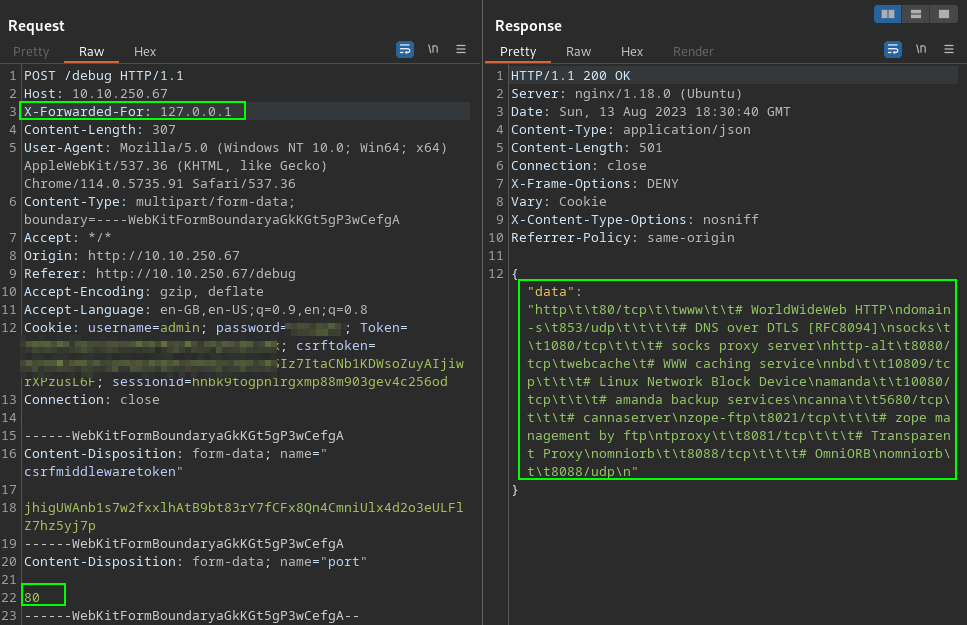Select side-by-side layout view button
This screenshot has width=967, height=625.
(887, 14)
